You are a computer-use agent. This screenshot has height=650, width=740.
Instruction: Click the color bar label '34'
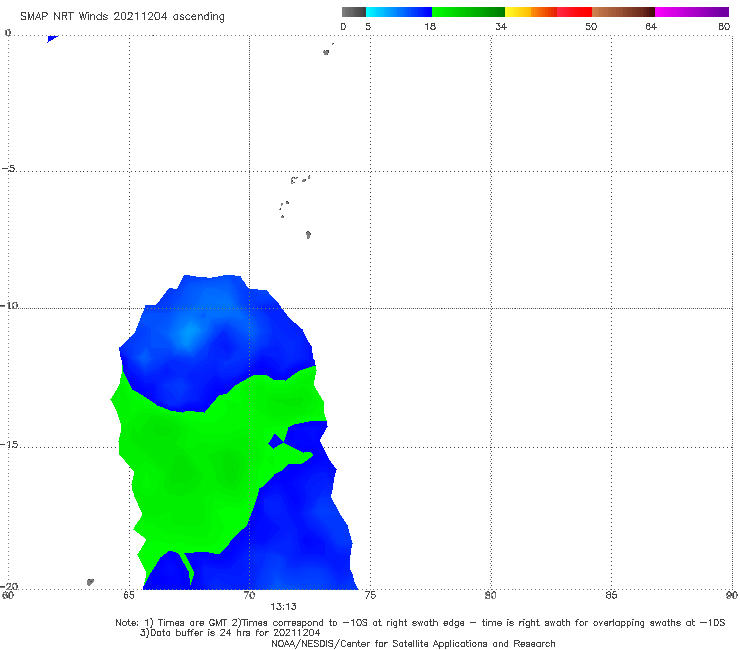pyautogui.click(x=501, y=26)
